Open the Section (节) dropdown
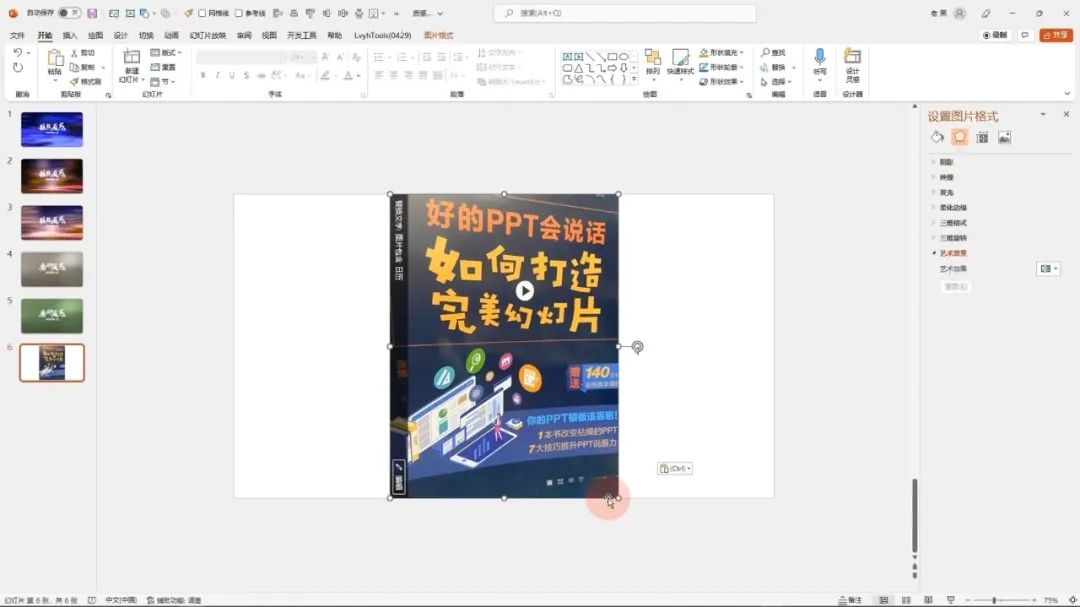 (163, 82)
